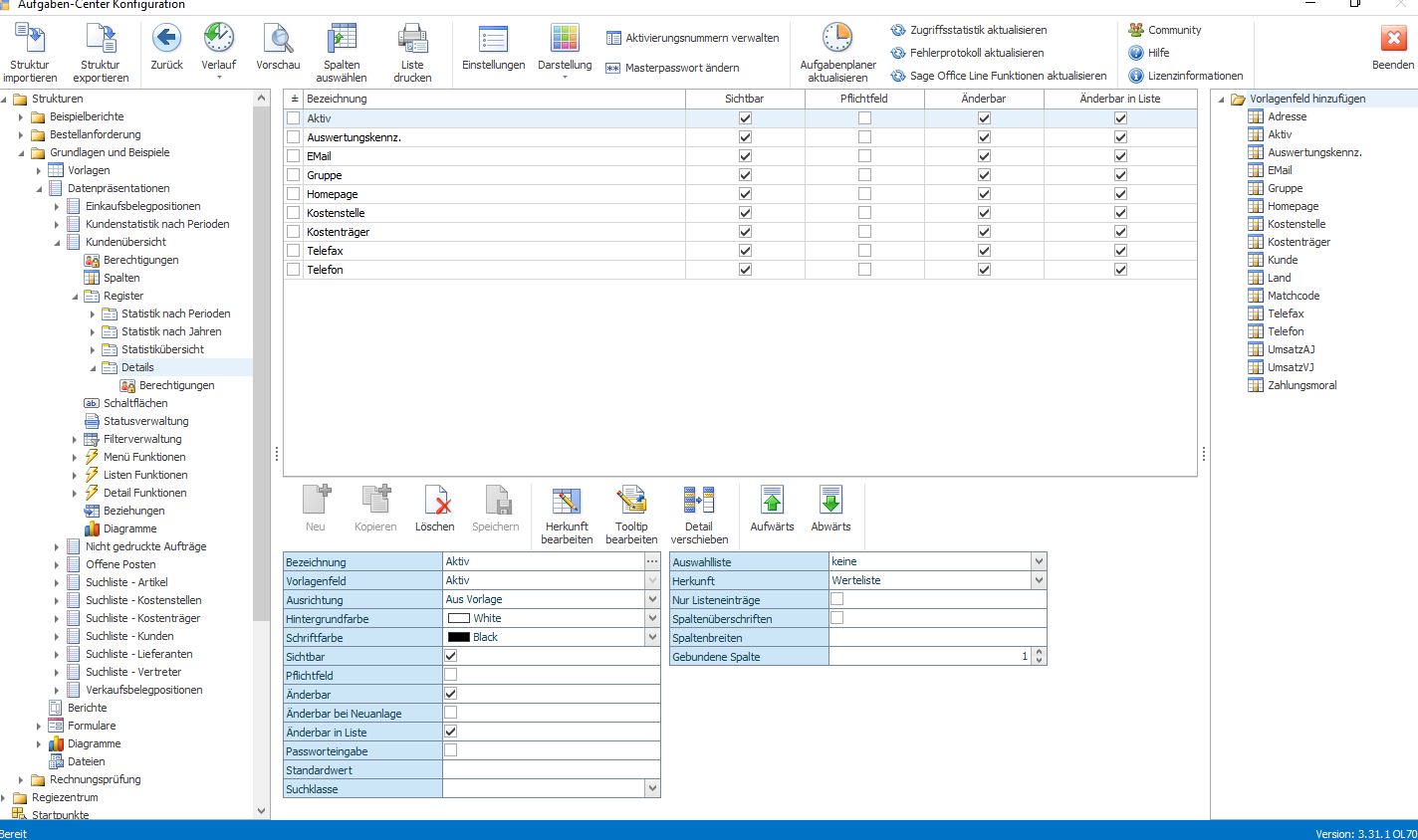Enable Pflichtfeld for the Gruppe row

point(864,175)
